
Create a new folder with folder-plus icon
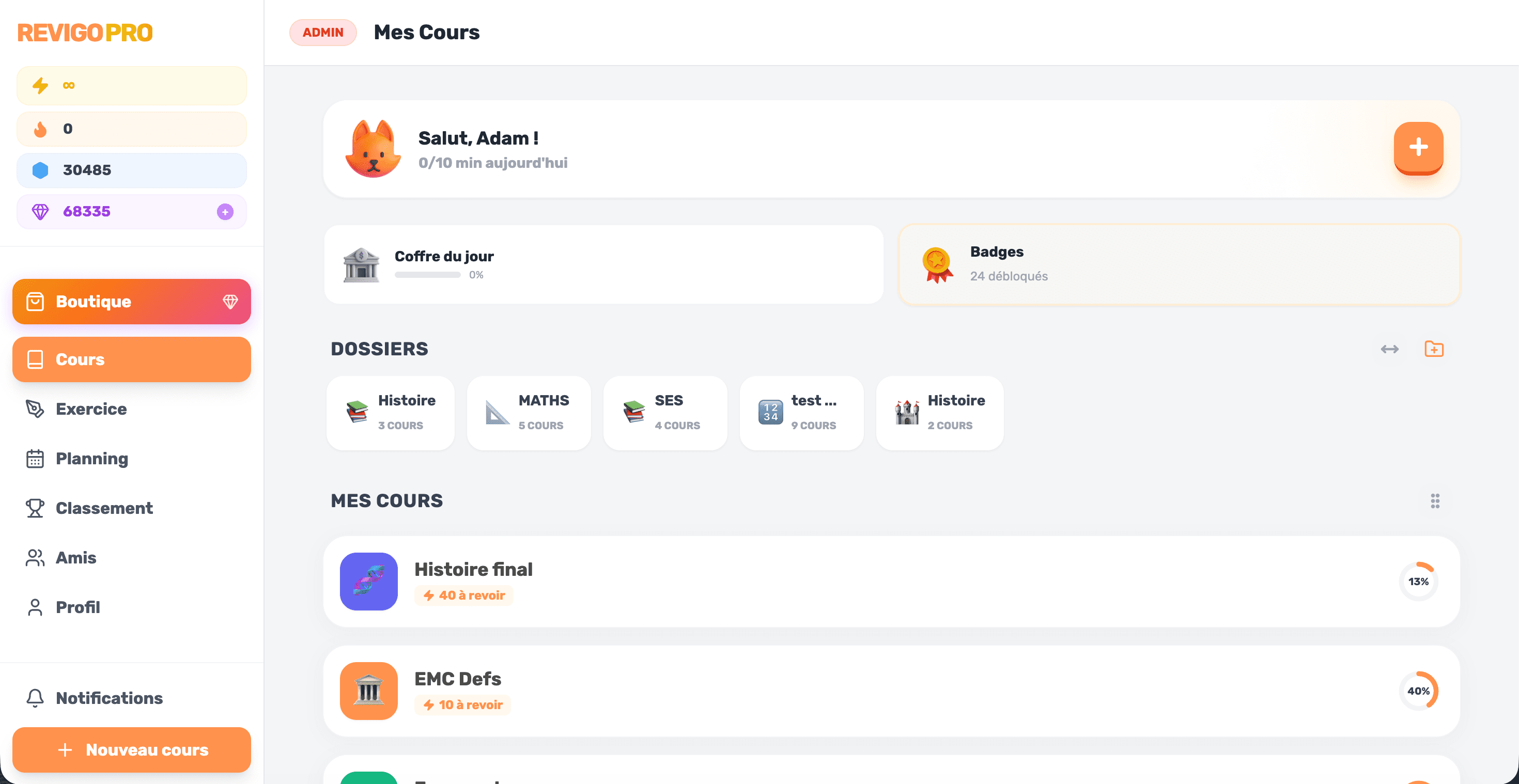click(x=1434, y=349)
